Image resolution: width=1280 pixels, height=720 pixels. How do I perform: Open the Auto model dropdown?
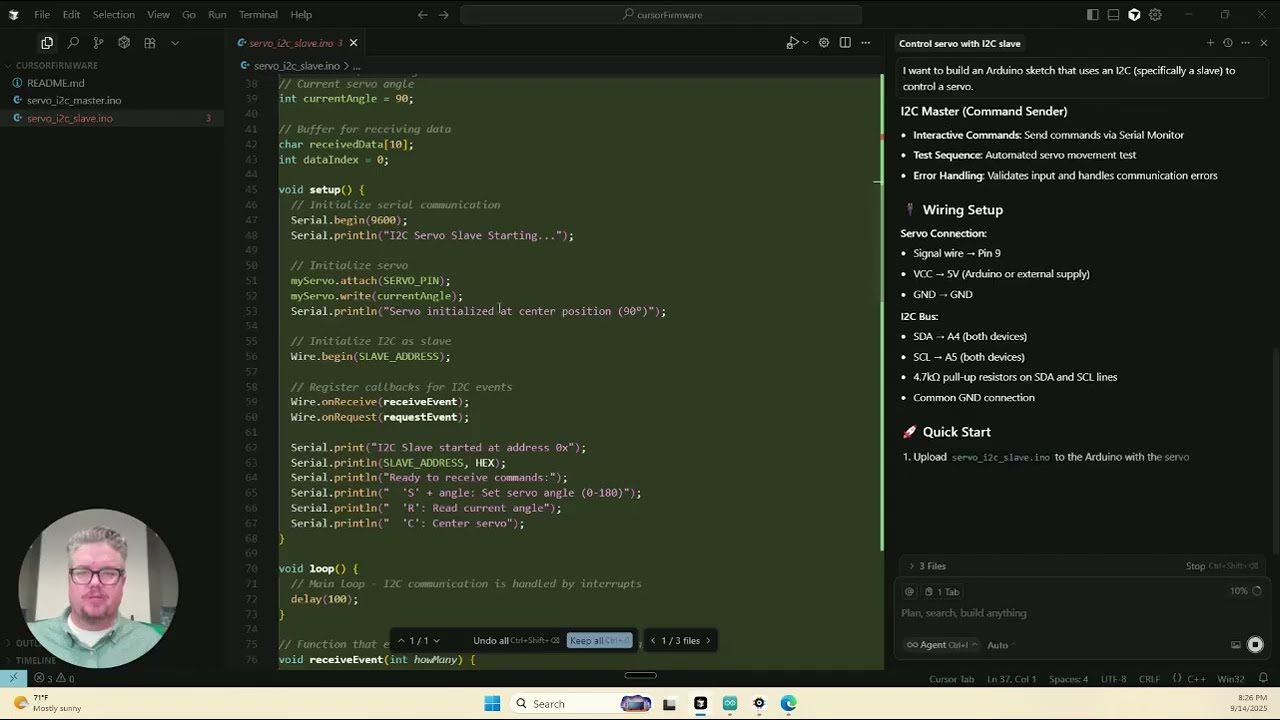point(1001,645)
